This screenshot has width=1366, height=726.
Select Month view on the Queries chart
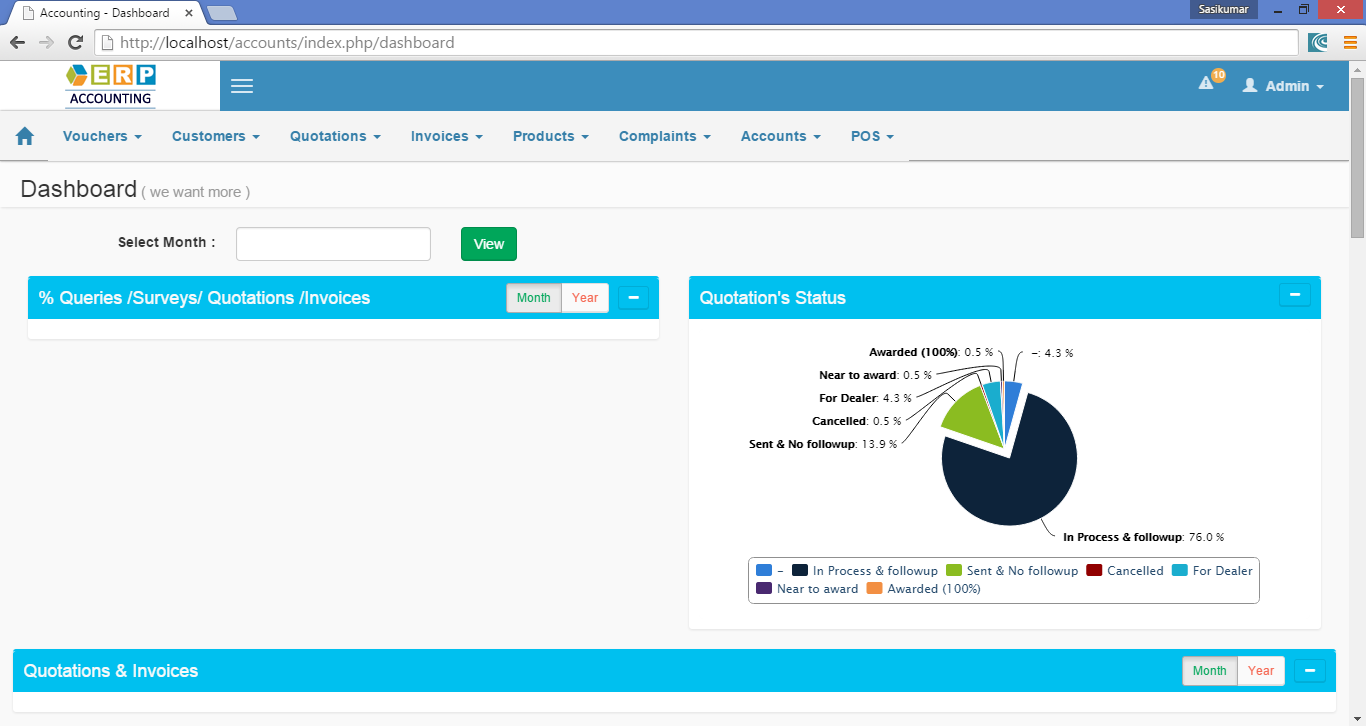533,297
